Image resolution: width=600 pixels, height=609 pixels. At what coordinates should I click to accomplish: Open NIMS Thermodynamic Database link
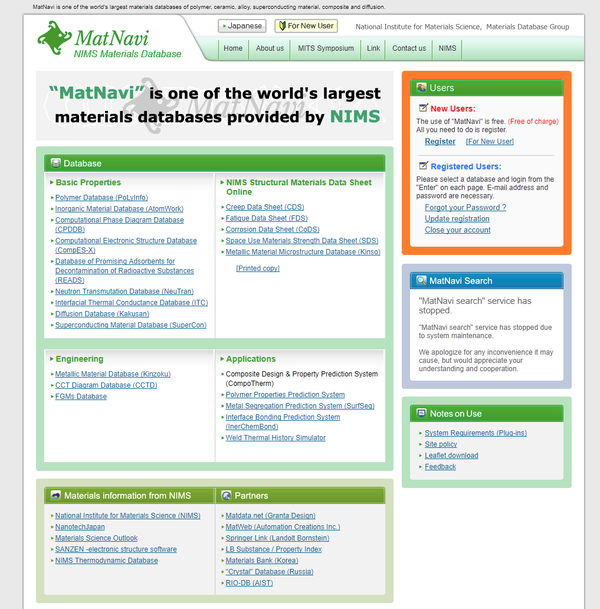(x=106, y=561)
